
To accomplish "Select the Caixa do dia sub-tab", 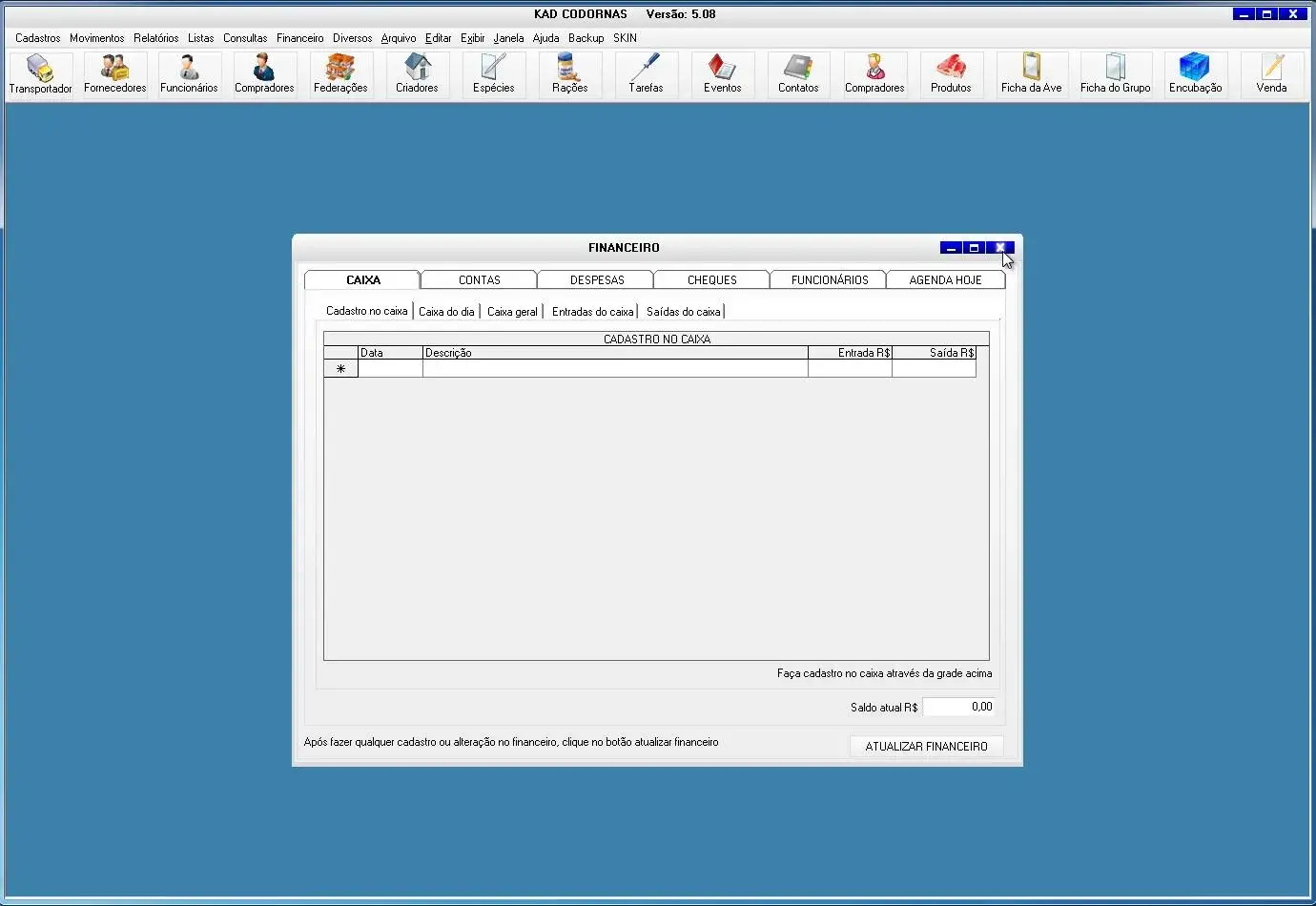I will [x=446, y=312].
